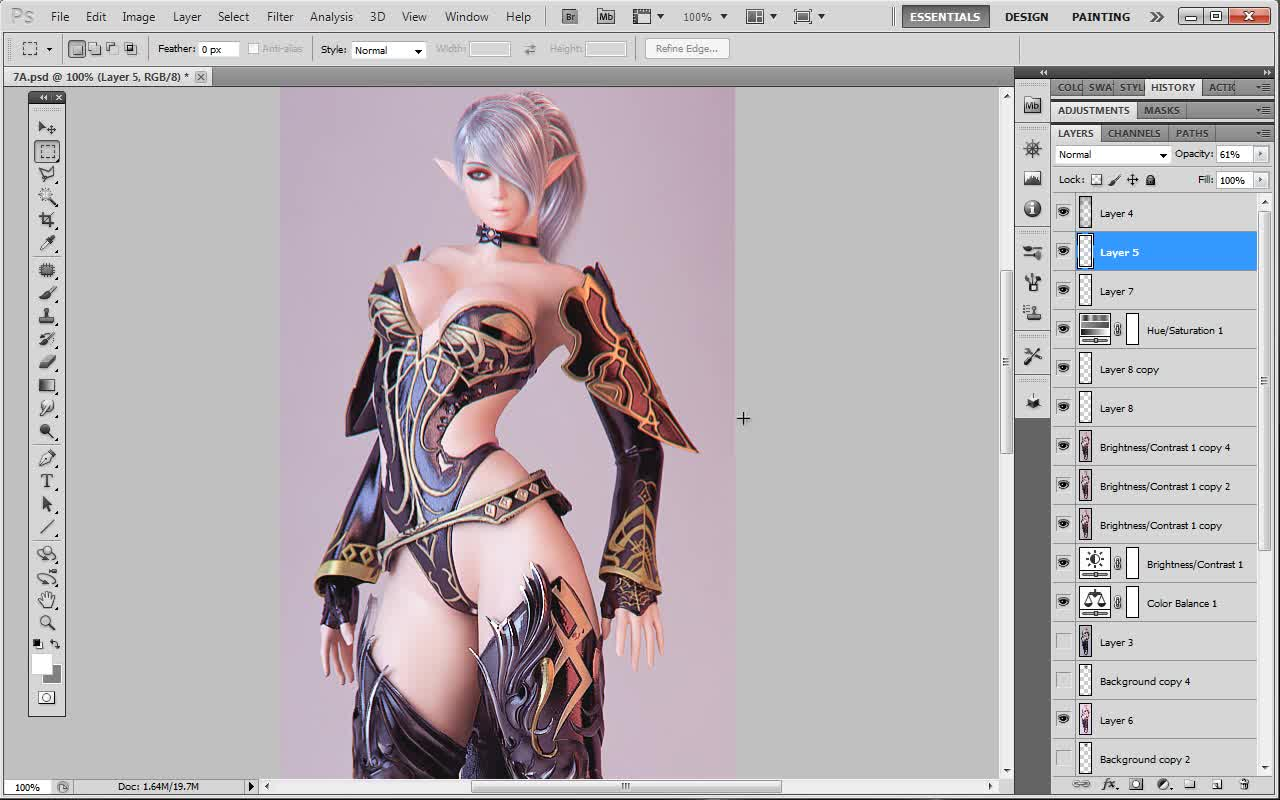Switch to the Masks tab
The width and height of the screenshot is (1280, 800).
coord(1162,110)
